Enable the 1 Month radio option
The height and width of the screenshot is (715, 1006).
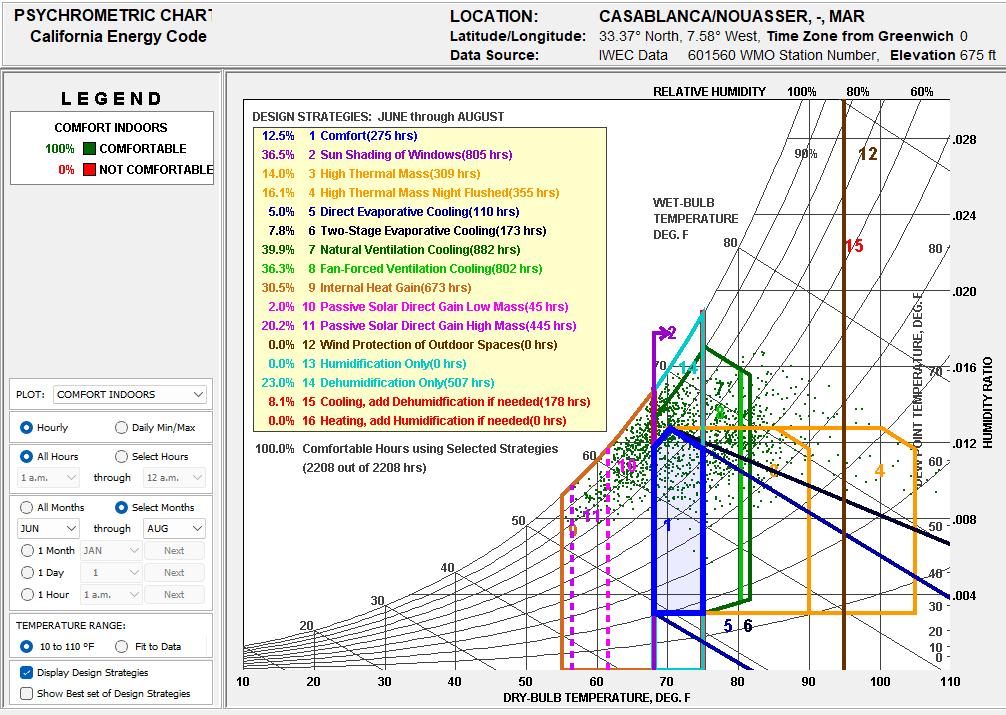28,550
